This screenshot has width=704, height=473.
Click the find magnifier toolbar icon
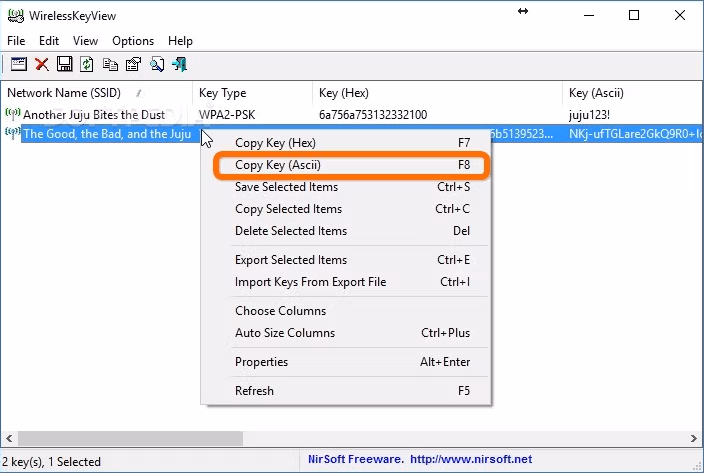click(157, 64)
